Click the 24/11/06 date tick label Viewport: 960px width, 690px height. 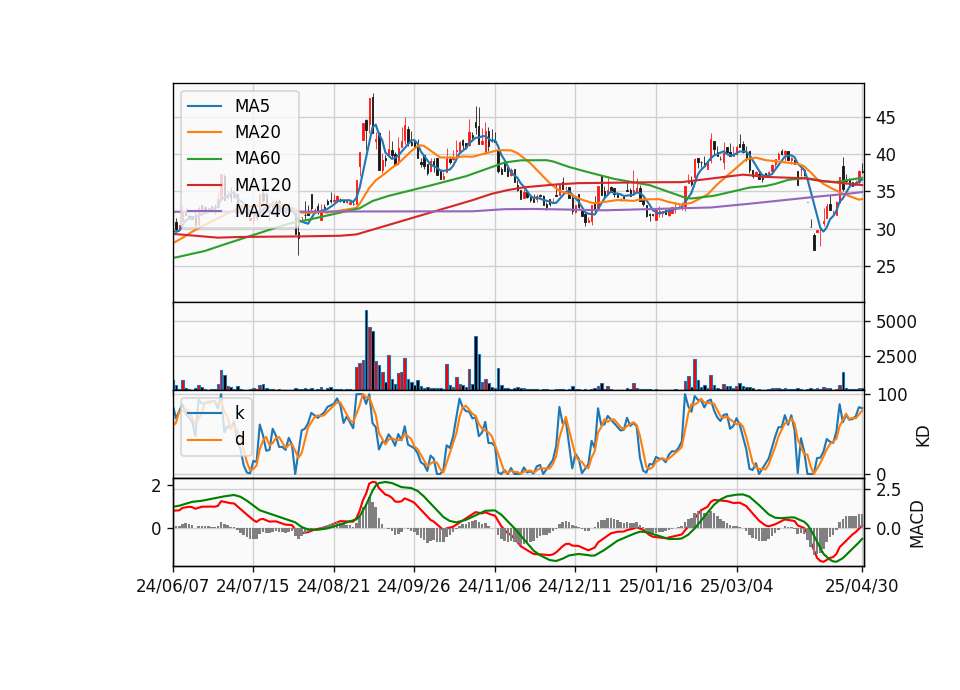[x=495, y=587]
